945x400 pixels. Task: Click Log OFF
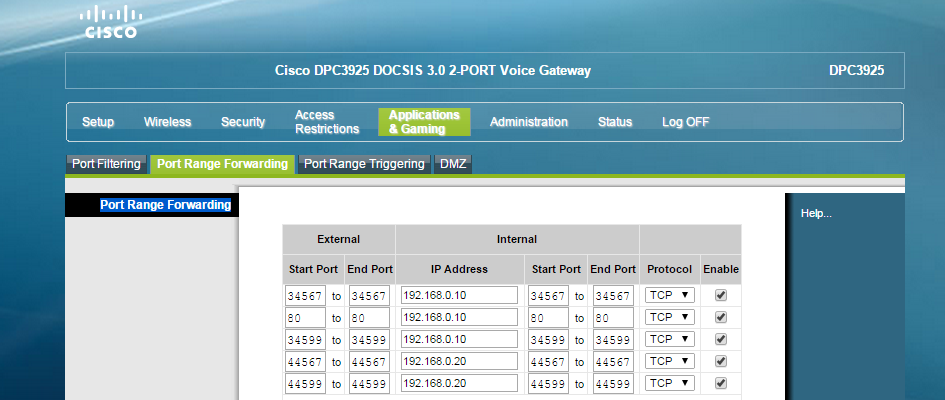[685, 122]
